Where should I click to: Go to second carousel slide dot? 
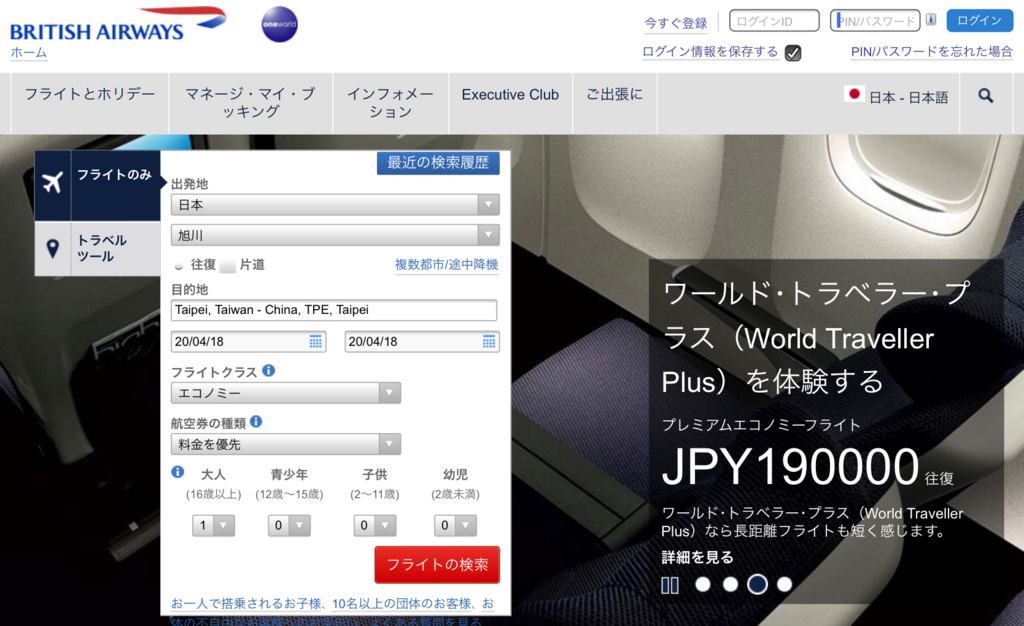730,584
